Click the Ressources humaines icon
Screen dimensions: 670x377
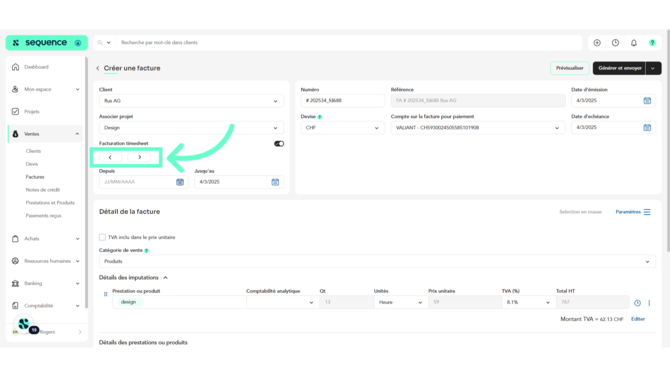tap(15, 261)
